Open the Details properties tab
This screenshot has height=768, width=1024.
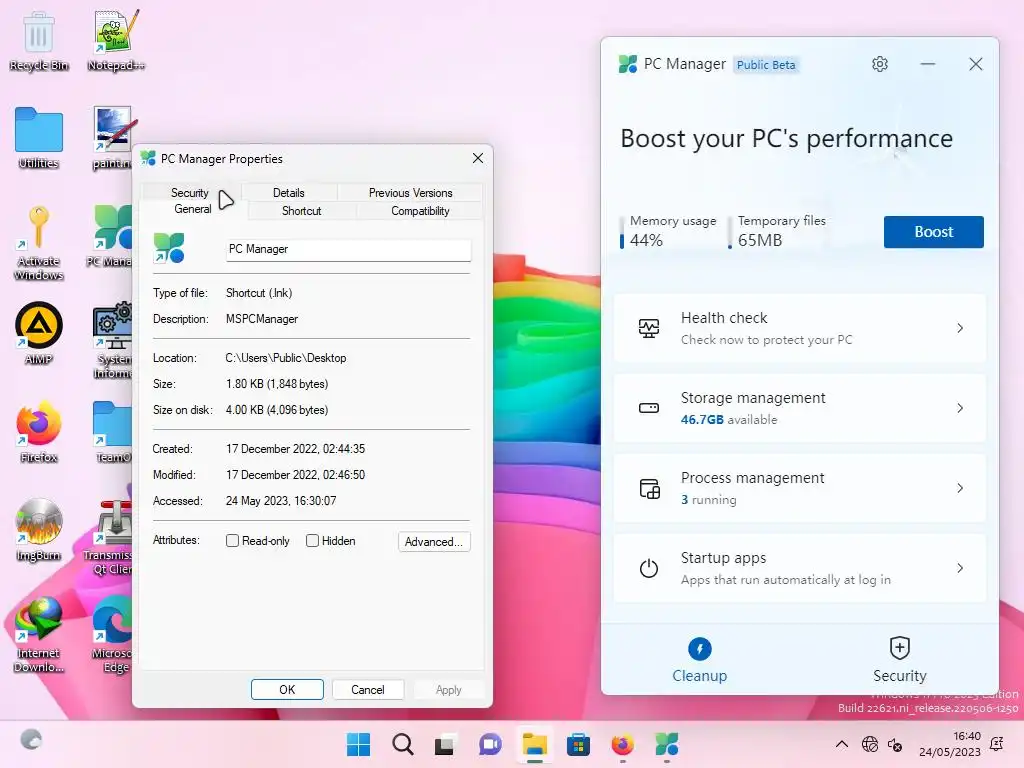click(x=289, y=193)
